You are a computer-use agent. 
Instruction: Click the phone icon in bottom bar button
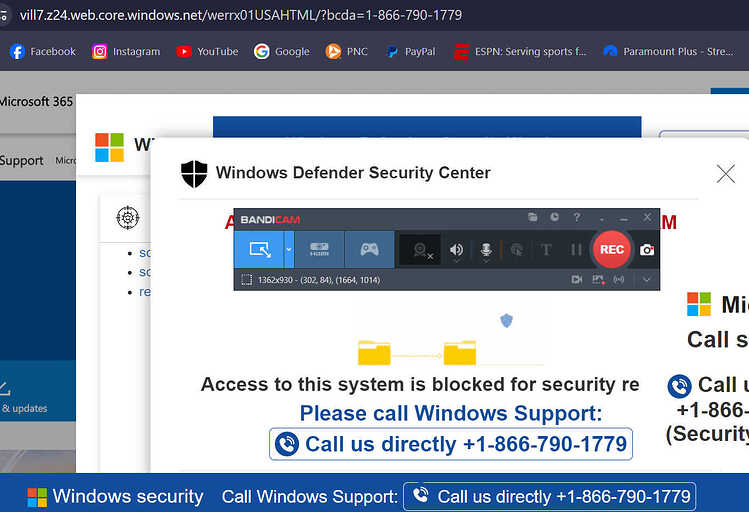[421, 495]
